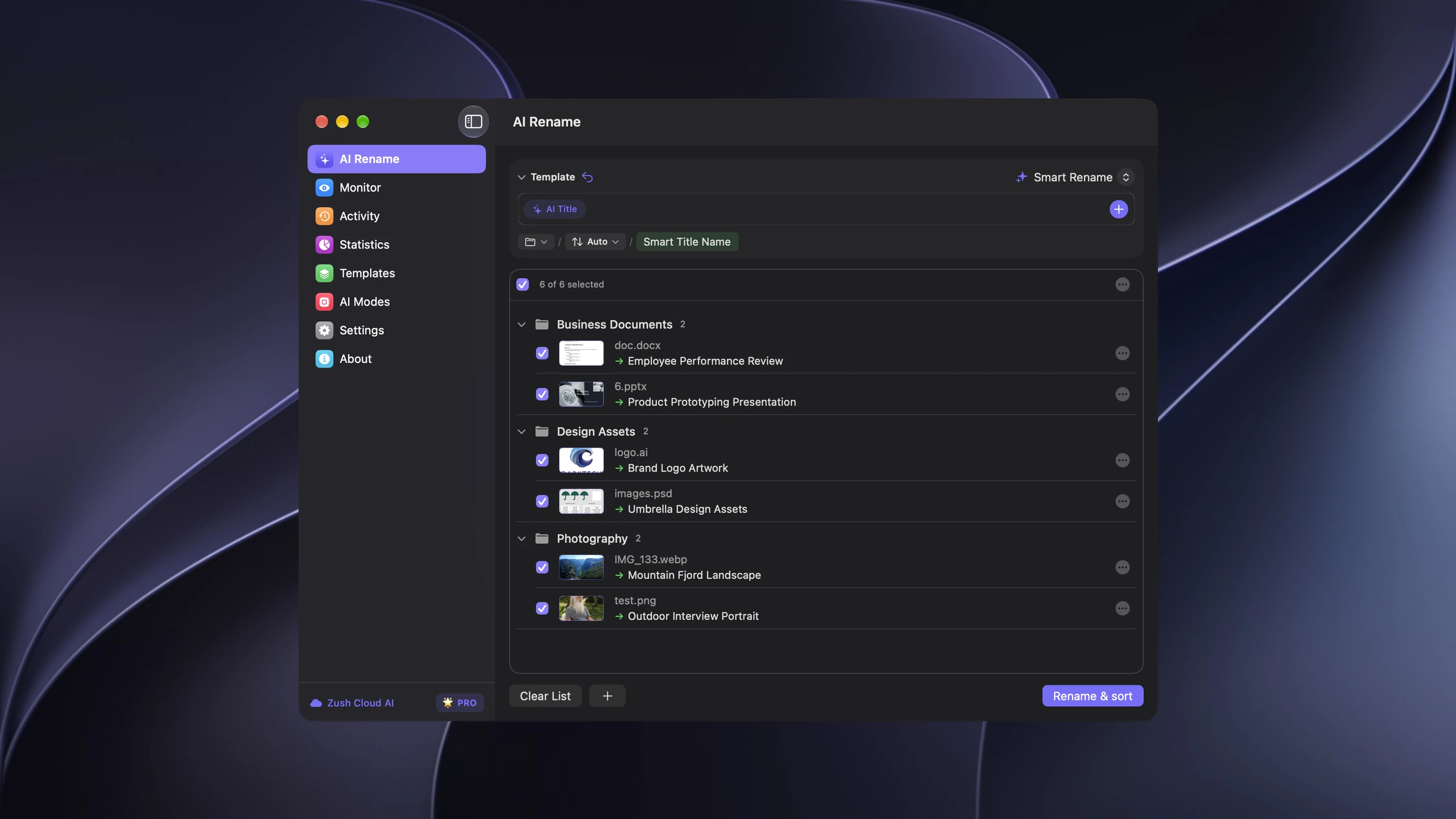Toggle the sidebar visibility button
1456x819 pixels.
click(x=473, y=122)
